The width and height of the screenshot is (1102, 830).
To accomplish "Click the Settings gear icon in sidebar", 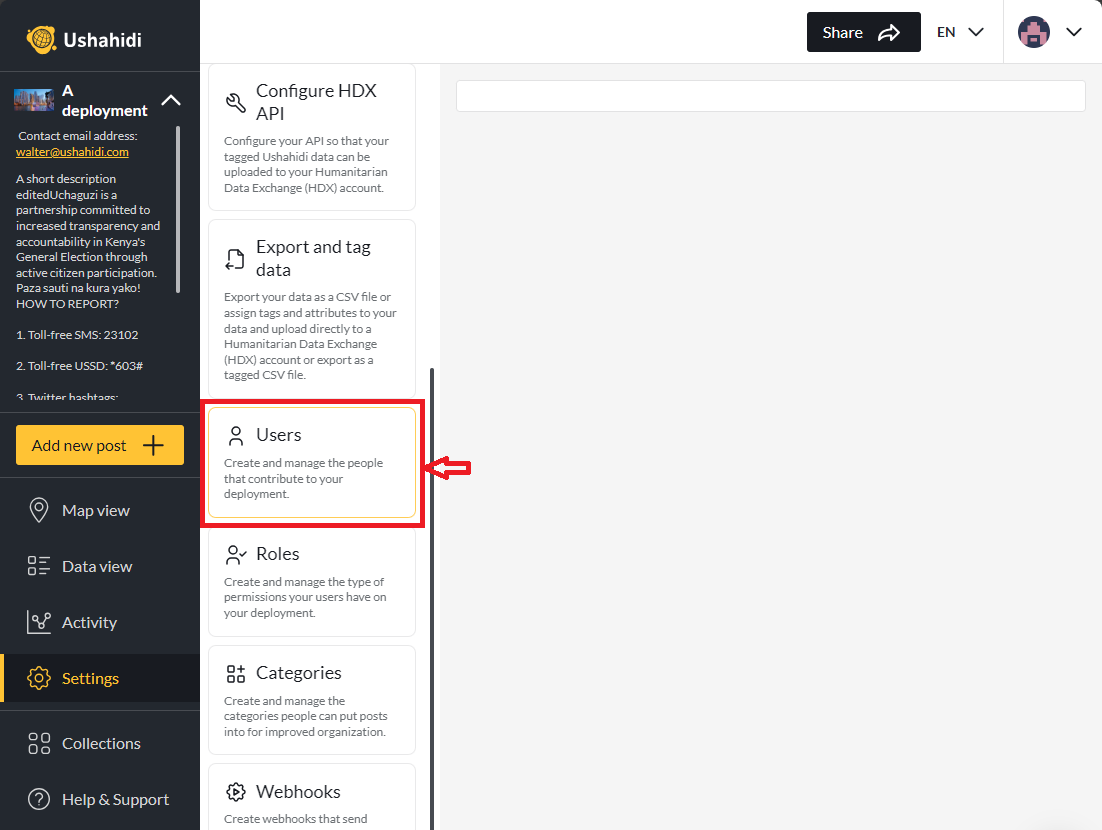I will 39,677.
